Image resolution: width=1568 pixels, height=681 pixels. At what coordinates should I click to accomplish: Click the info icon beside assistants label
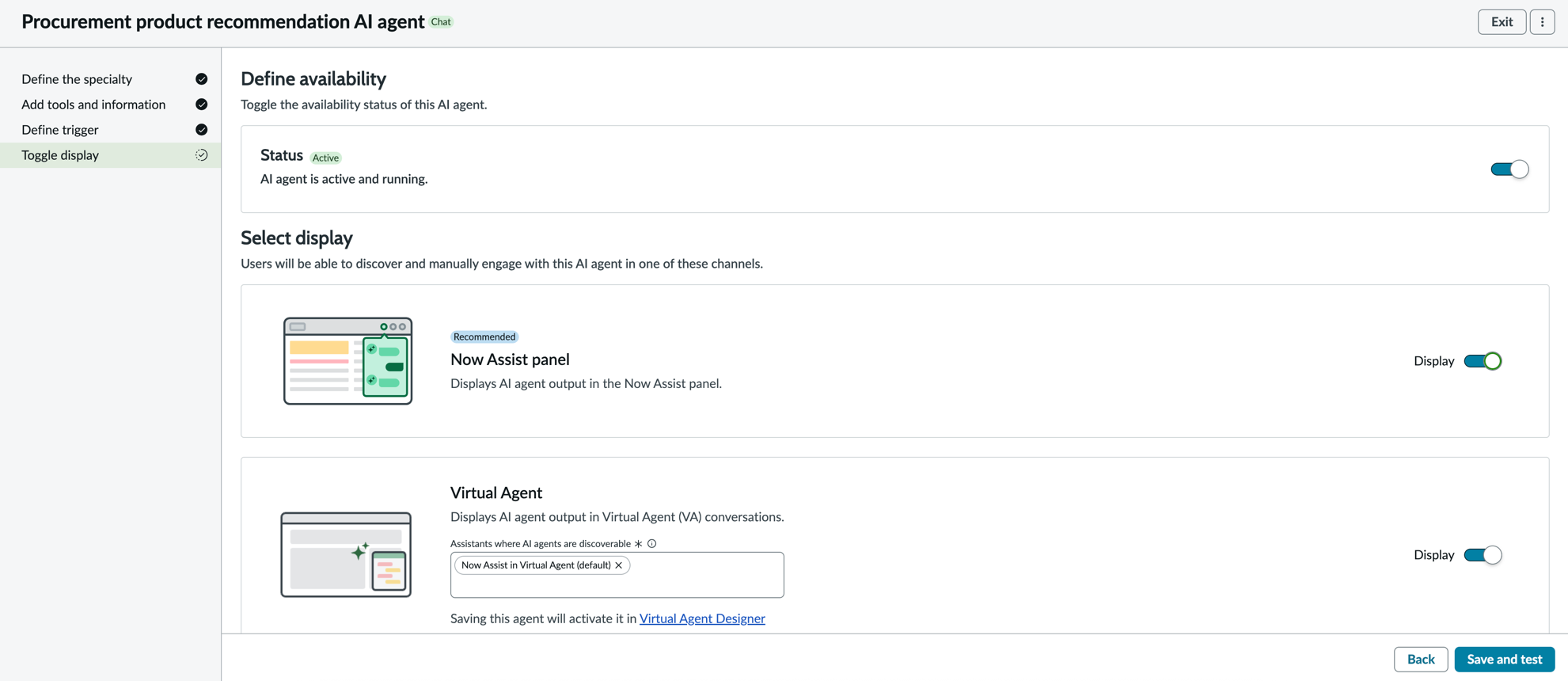(652, 544)
